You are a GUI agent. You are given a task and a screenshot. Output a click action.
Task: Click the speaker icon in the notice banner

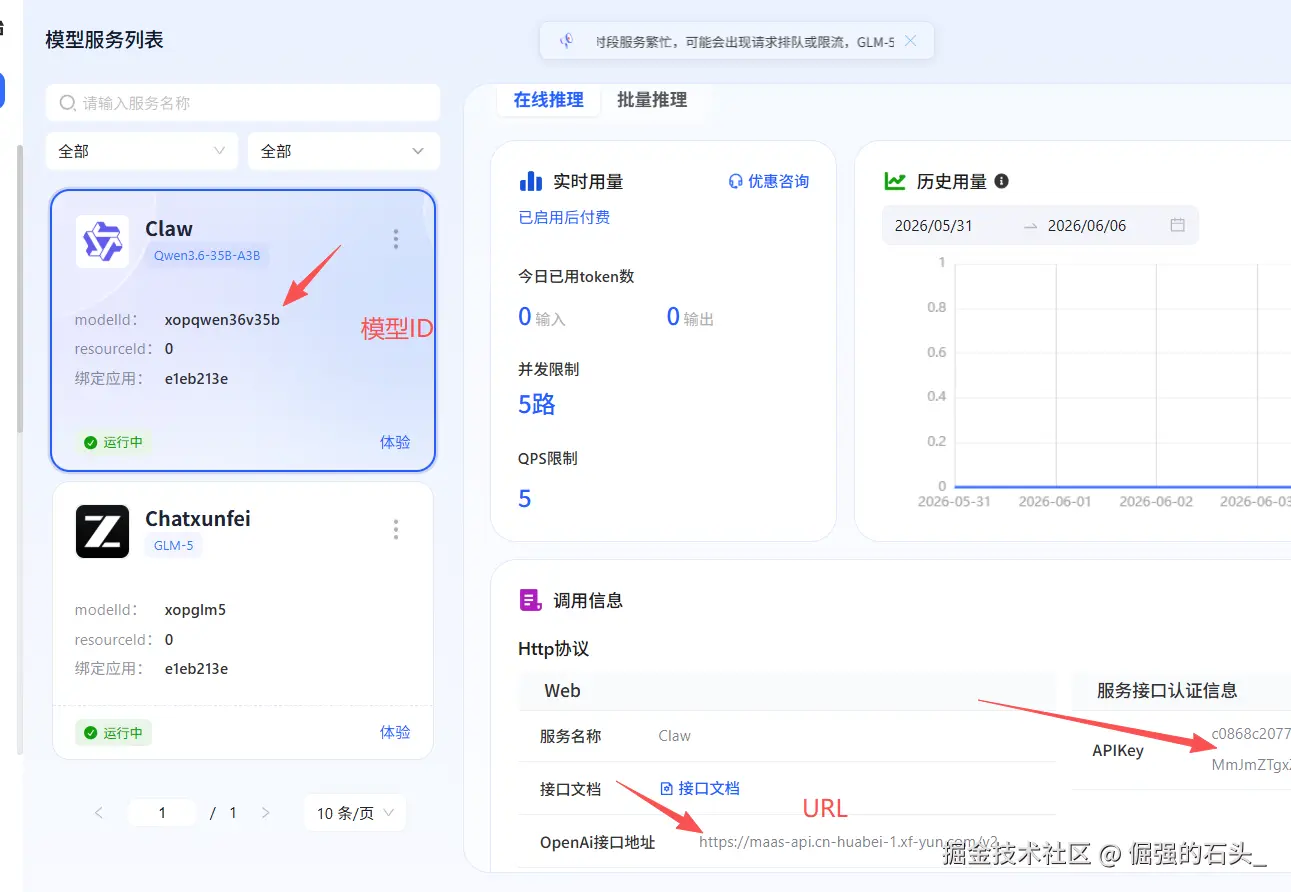566,41
